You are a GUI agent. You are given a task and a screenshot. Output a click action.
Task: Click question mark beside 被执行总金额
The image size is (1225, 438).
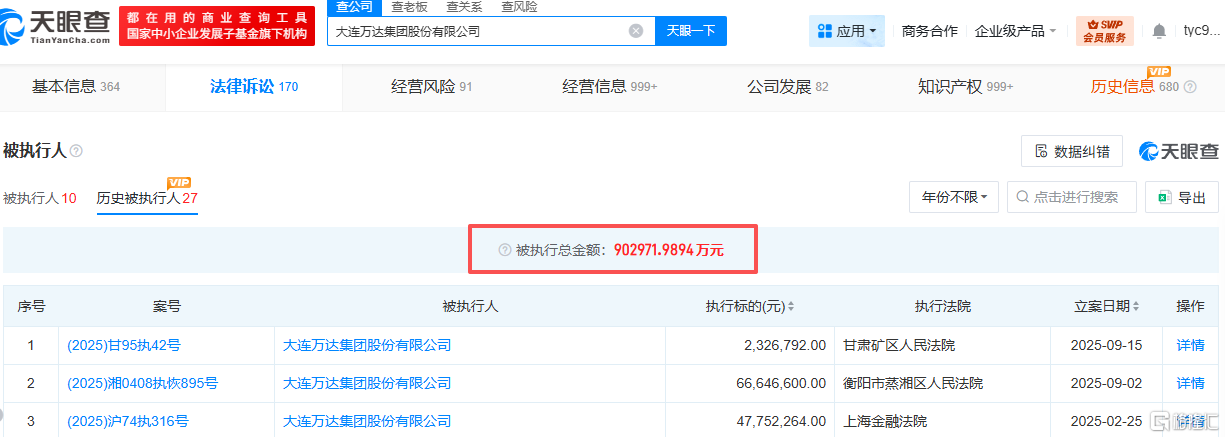(x=504, y=250)
